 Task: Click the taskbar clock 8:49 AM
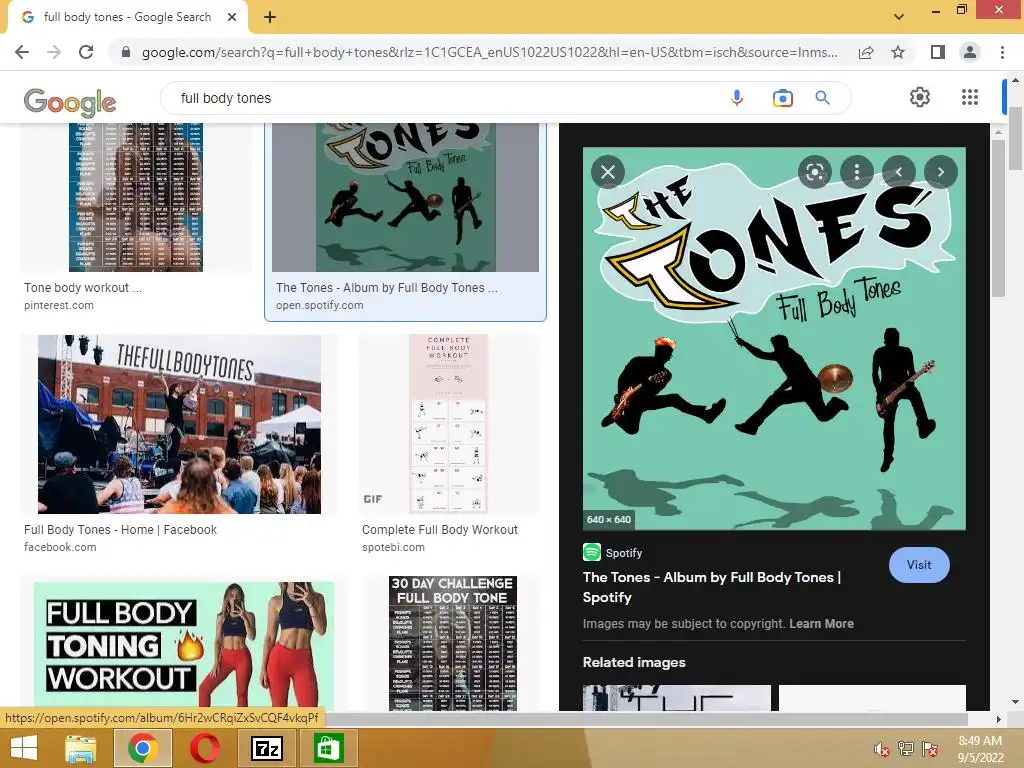click(980, 741)
